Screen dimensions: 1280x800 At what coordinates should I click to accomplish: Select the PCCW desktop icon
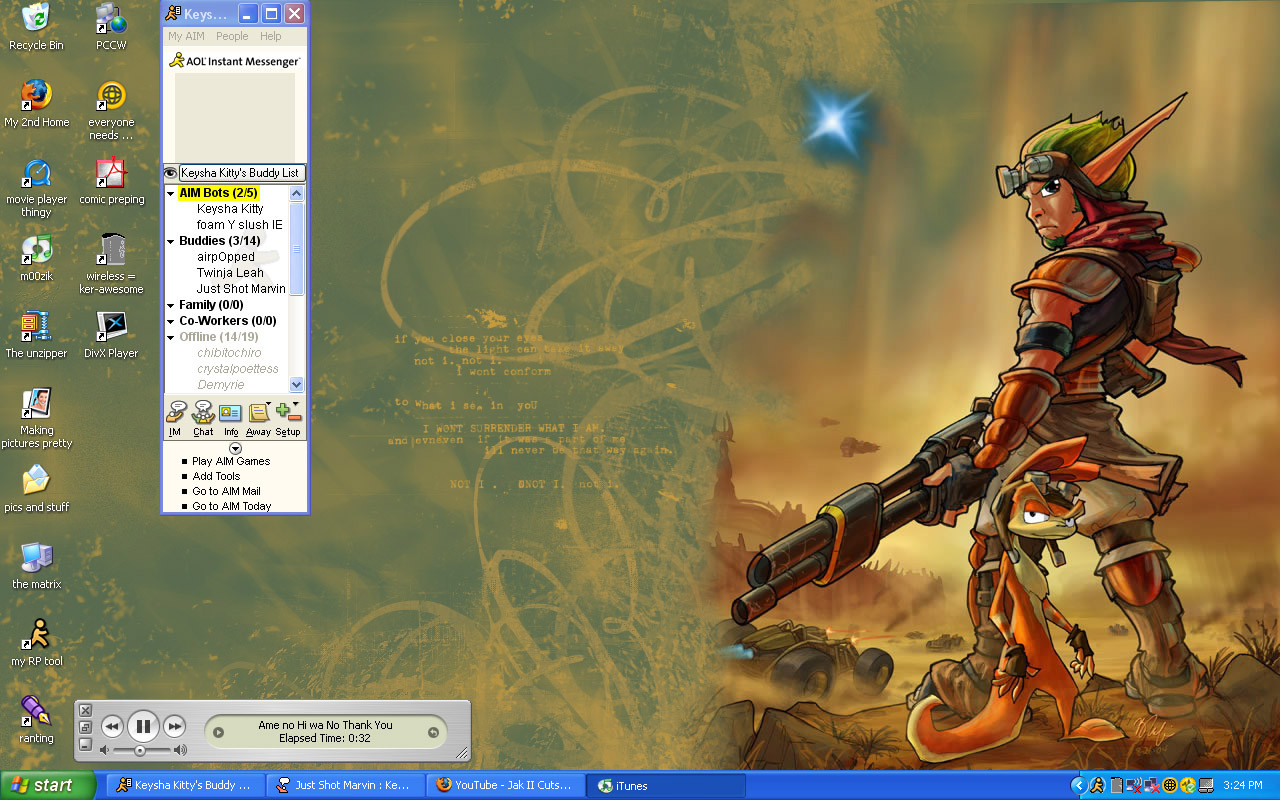(x=111, y=27)
